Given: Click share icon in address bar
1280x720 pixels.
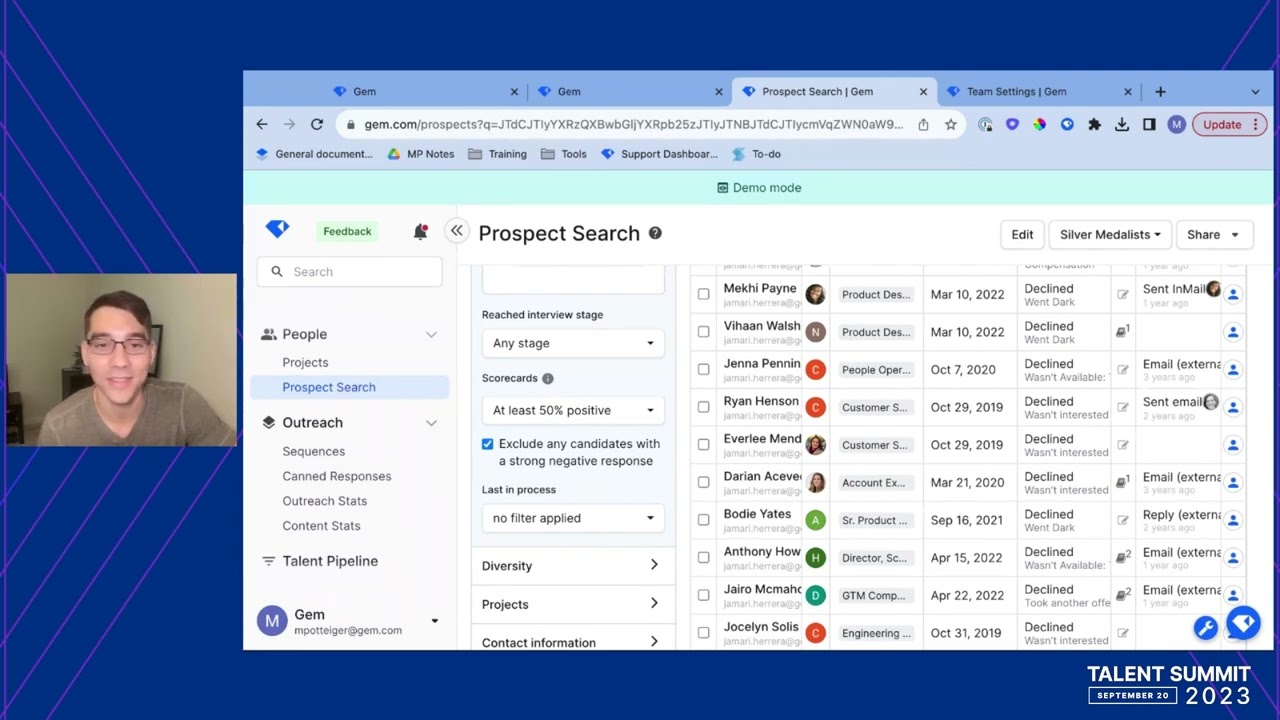Looking at the screenshot, I should pyautogui.click(x=923, y=124).
